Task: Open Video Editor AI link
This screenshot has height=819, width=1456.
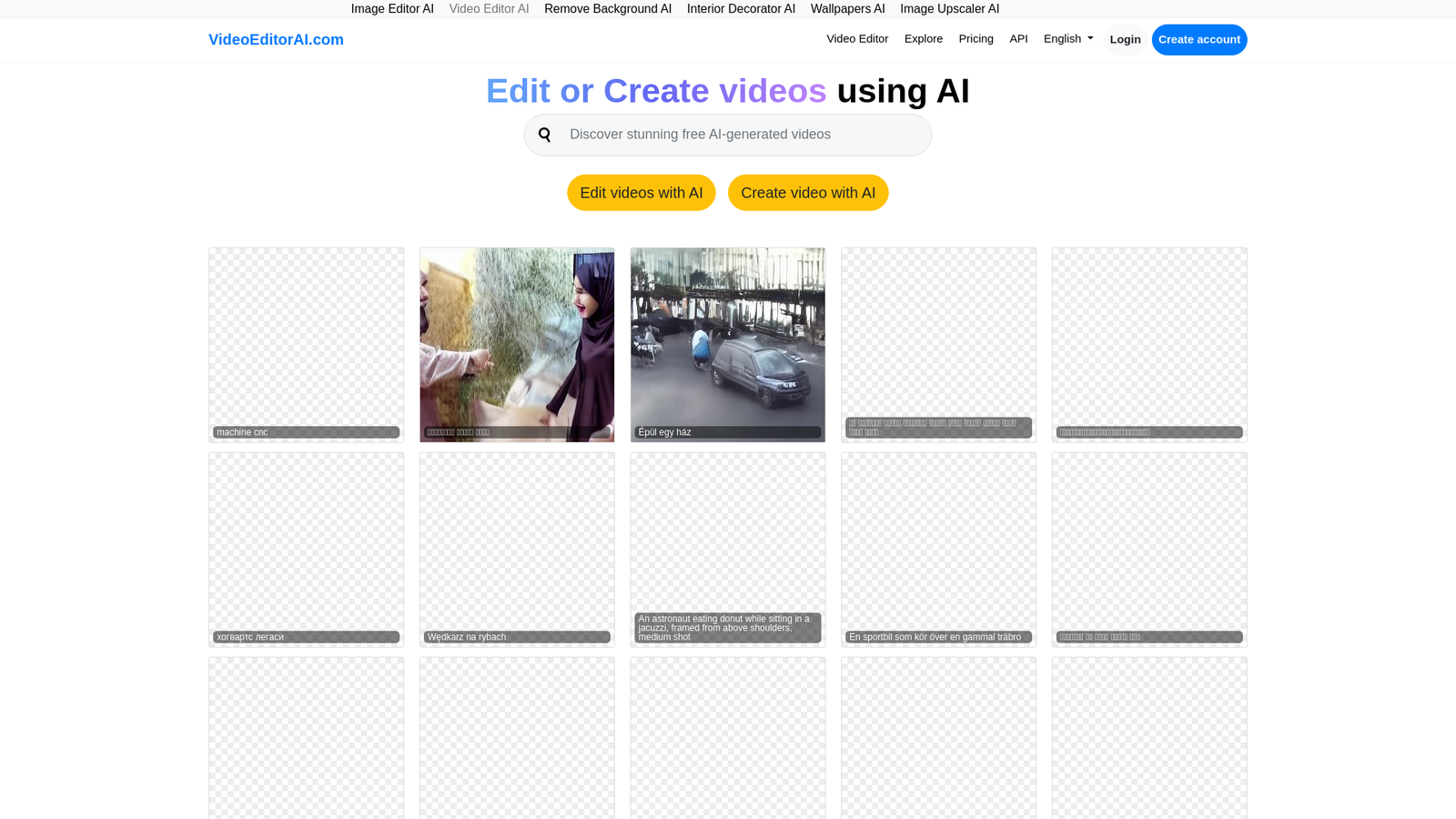Action: tap(489, 9)
